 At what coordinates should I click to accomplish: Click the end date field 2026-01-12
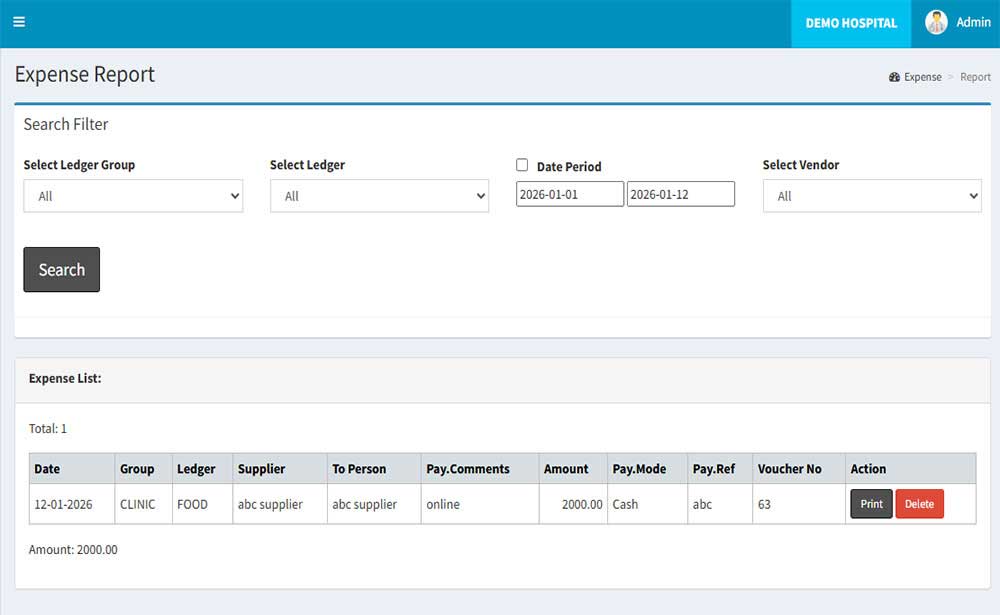680,194
